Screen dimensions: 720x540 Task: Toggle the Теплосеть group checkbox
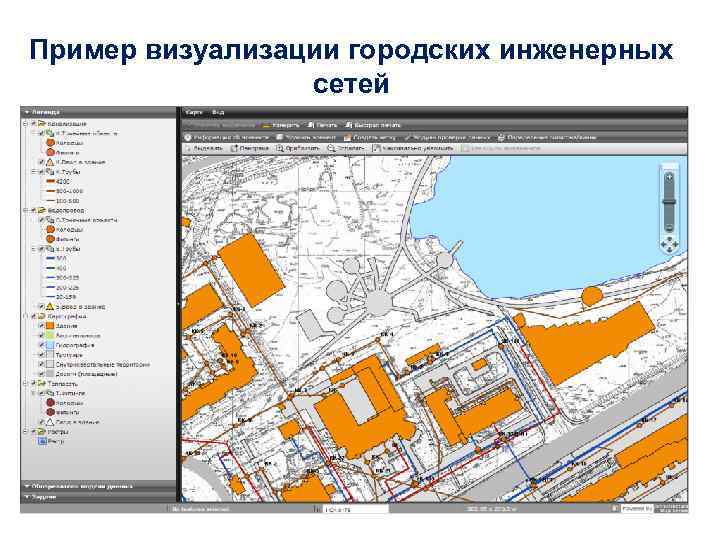point(34,383)
